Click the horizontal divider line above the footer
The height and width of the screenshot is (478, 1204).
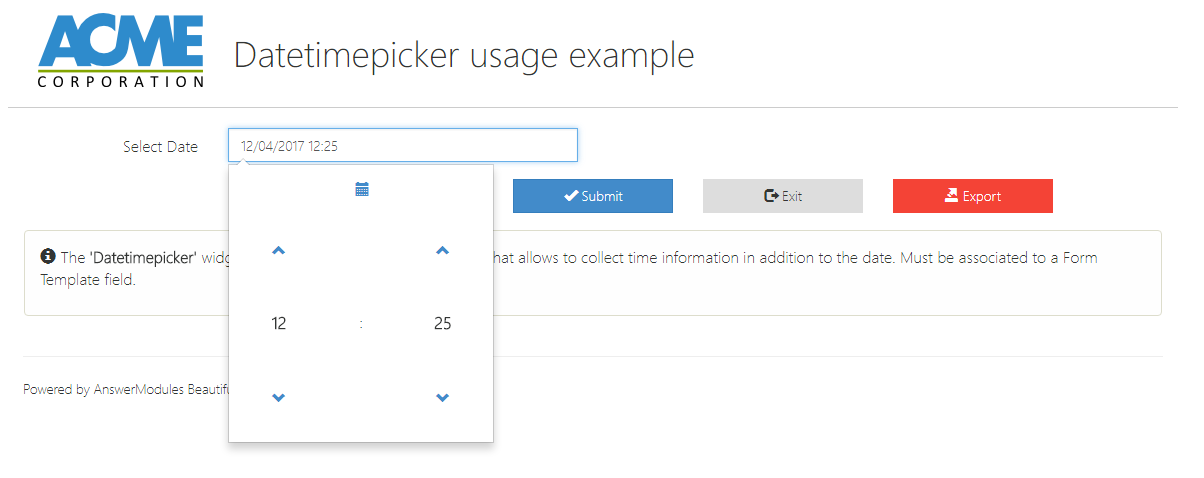(x=800, y=356)
